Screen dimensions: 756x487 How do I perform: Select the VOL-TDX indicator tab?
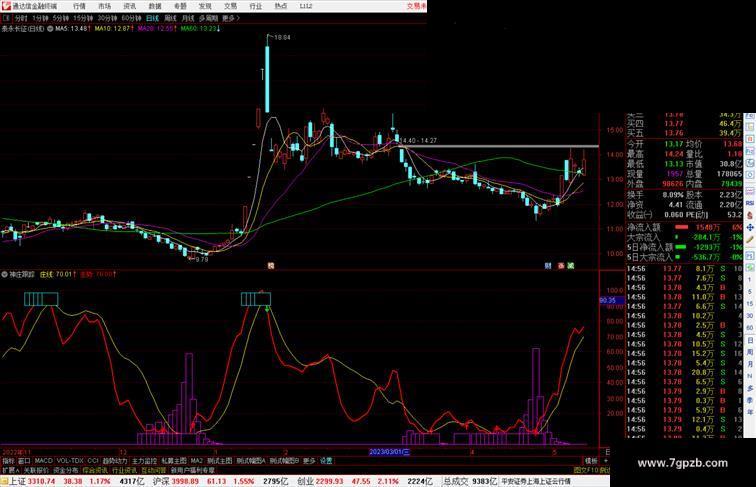pos(70,461)
